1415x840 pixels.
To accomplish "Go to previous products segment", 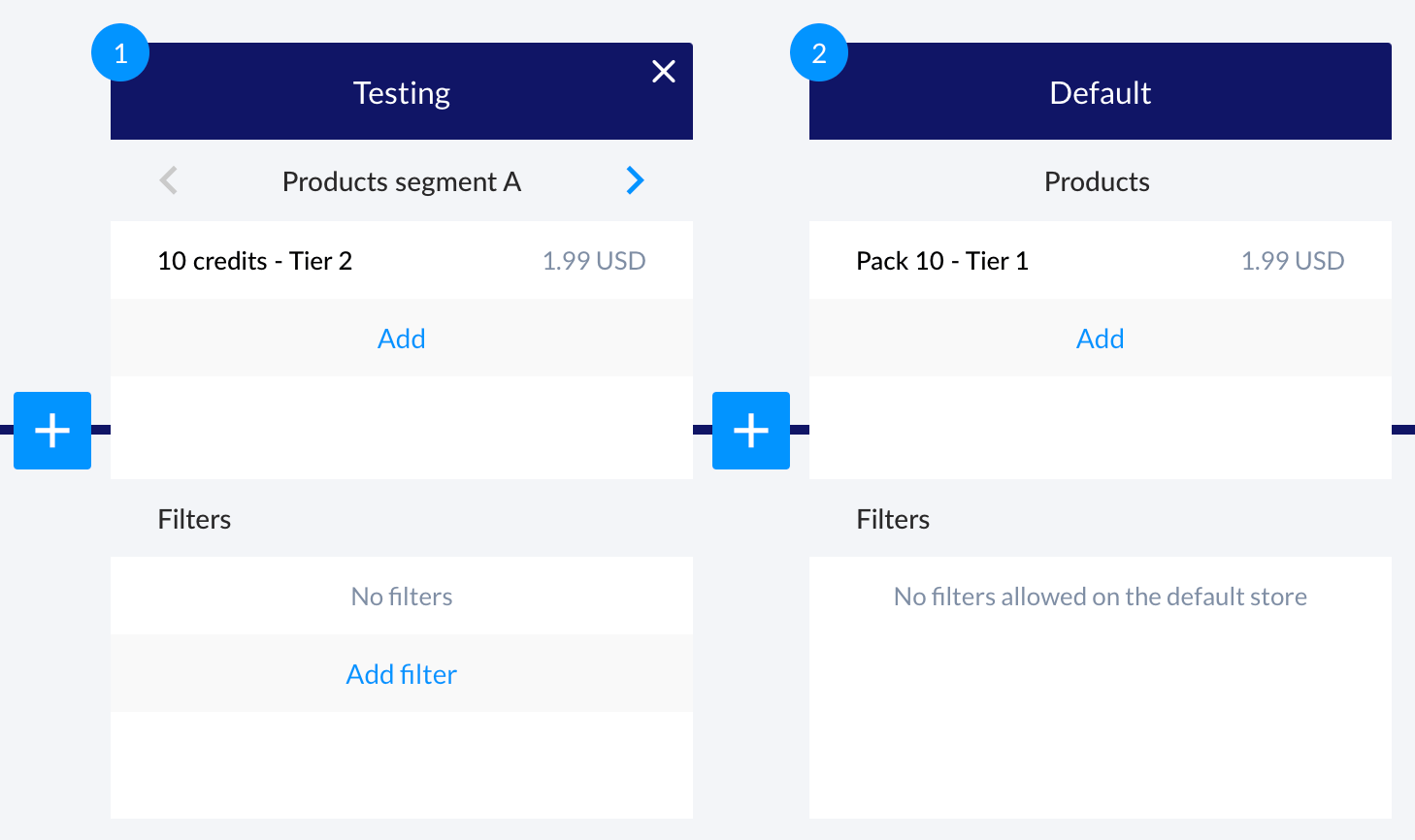I will click(x=169, y=180).
